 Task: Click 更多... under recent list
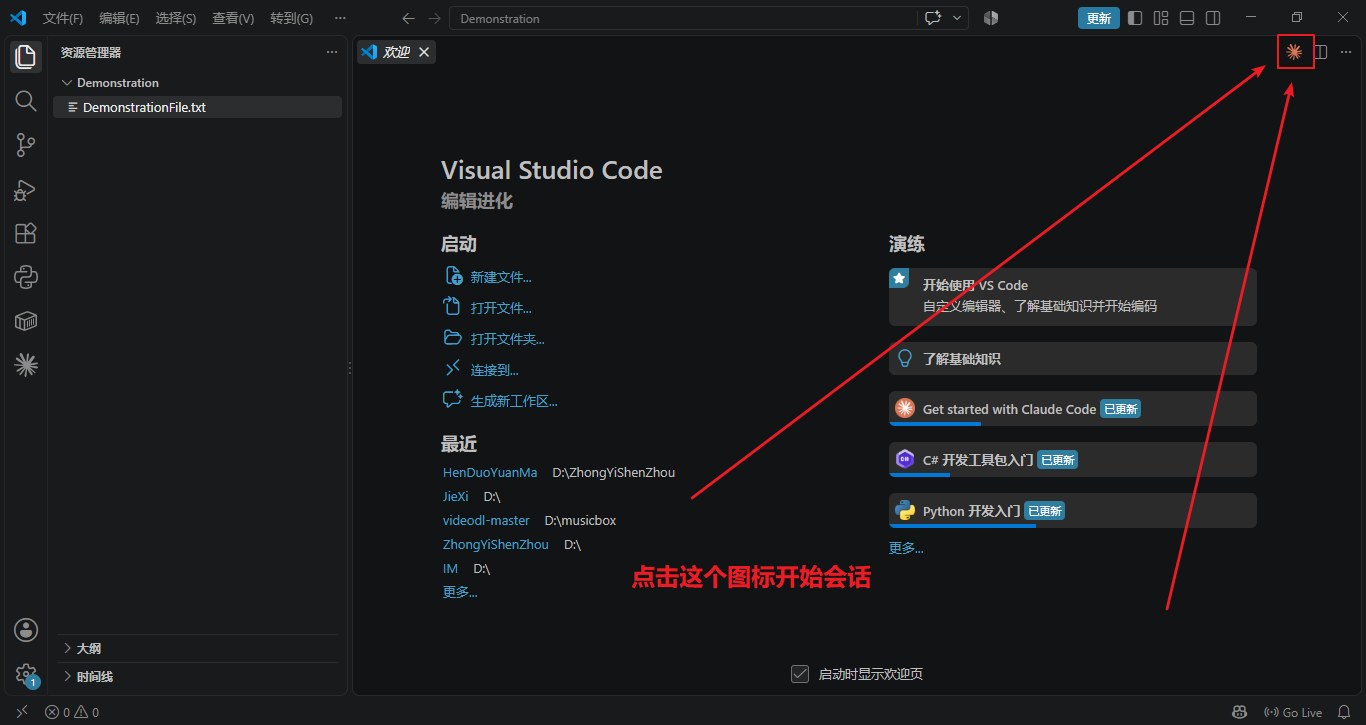tap(460, 592)
